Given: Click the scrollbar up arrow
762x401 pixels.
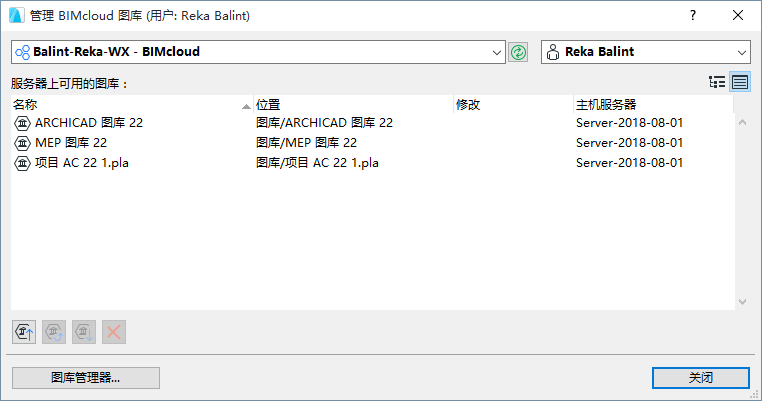Looking at the screenshot, I should [743, 122].
